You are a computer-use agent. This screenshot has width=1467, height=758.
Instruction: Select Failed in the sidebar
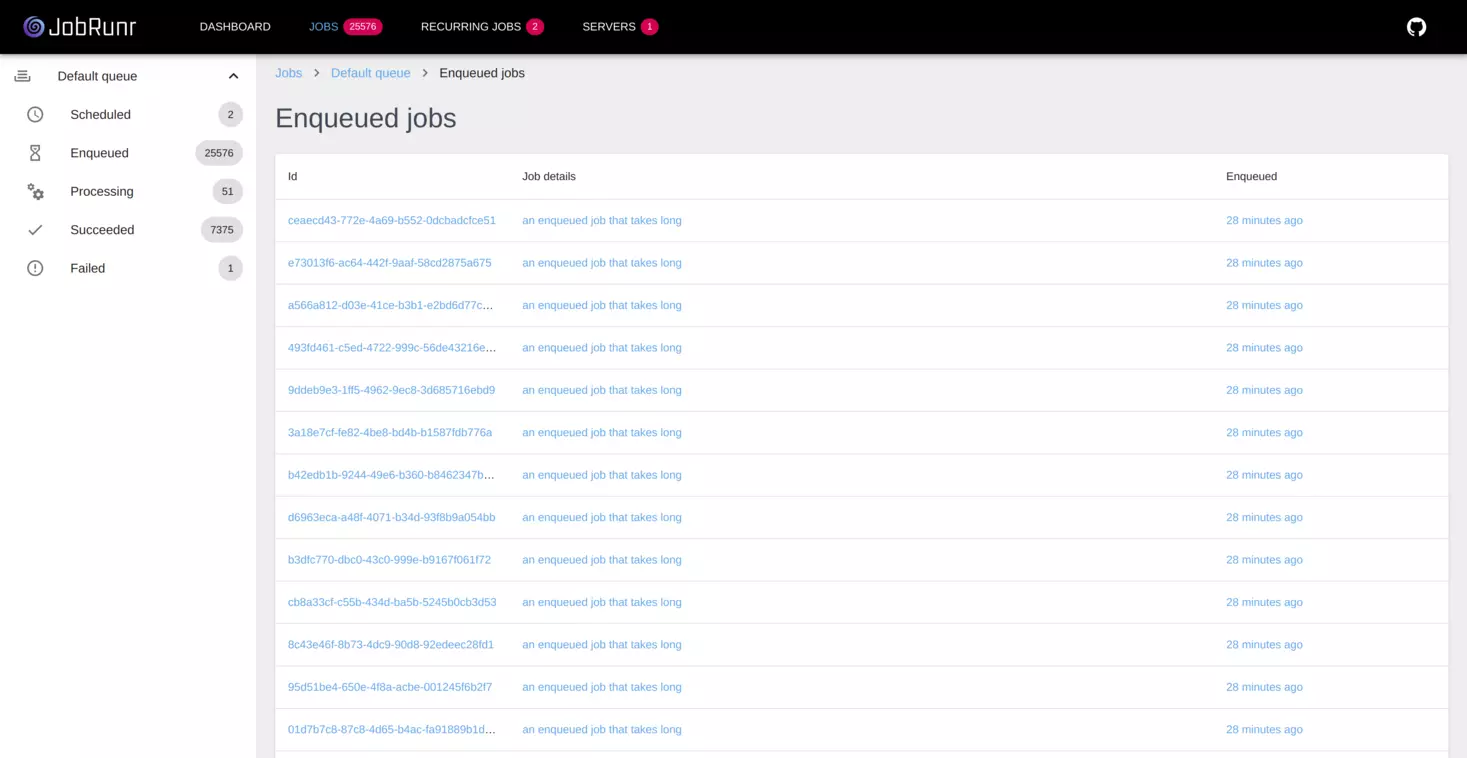tap(128, 268)
